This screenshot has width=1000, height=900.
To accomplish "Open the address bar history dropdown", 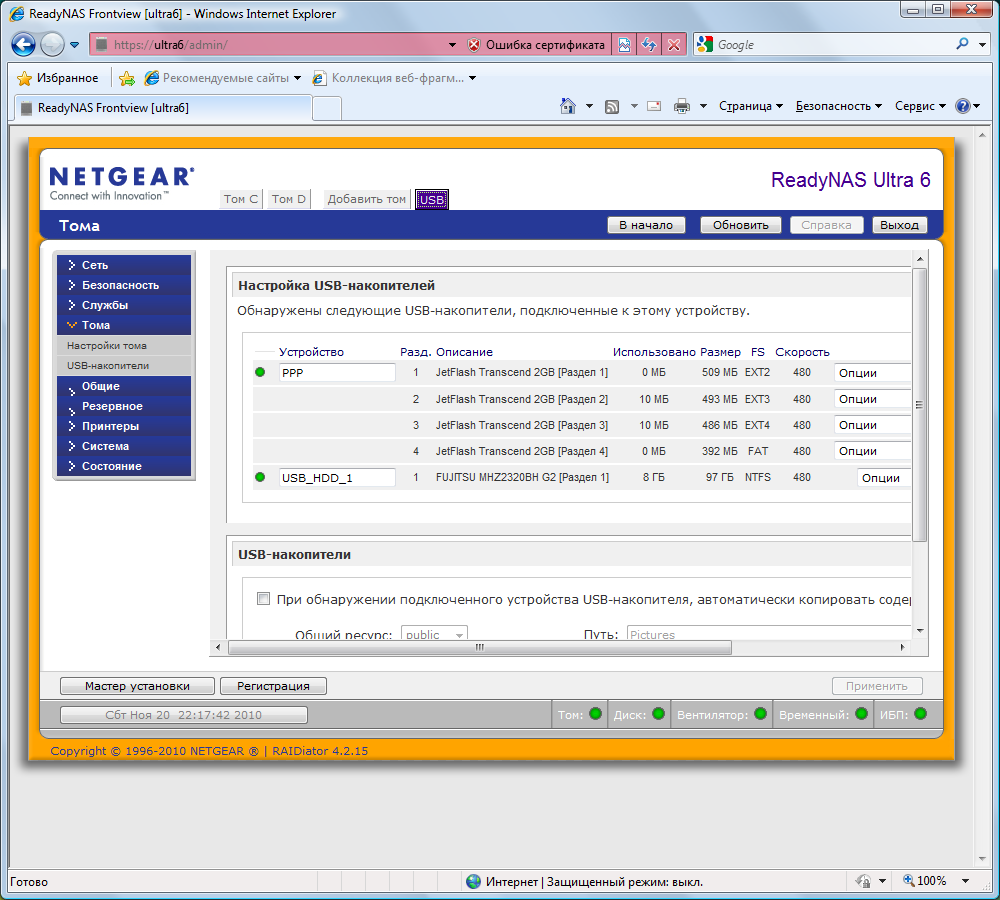I will click(452, 45).
